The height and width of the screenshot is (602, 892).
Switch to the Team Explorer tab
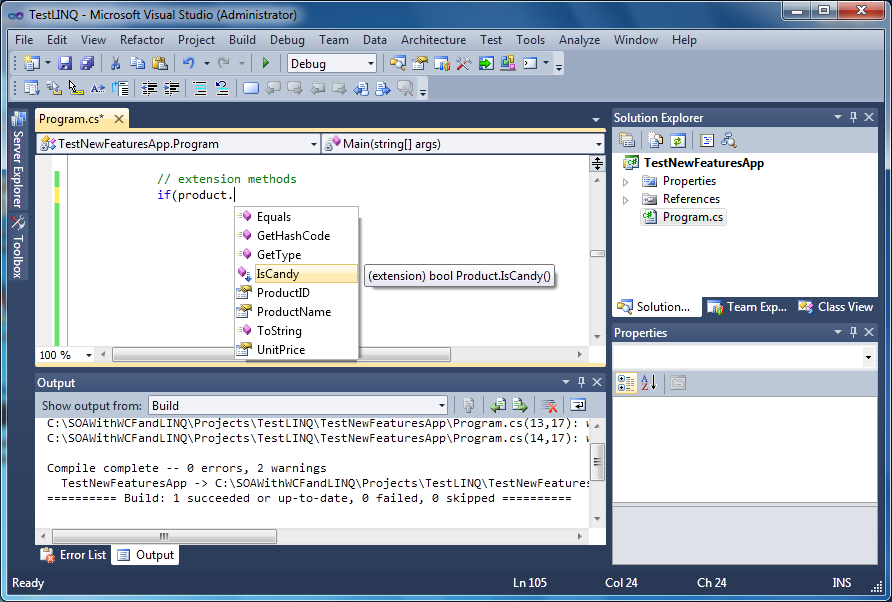[748, 307]
